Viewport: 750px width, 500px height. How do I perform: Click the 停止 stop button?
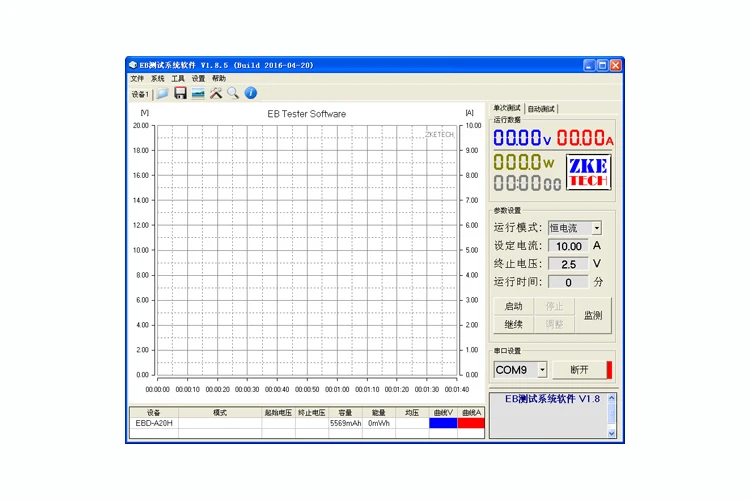click(554, 306)
